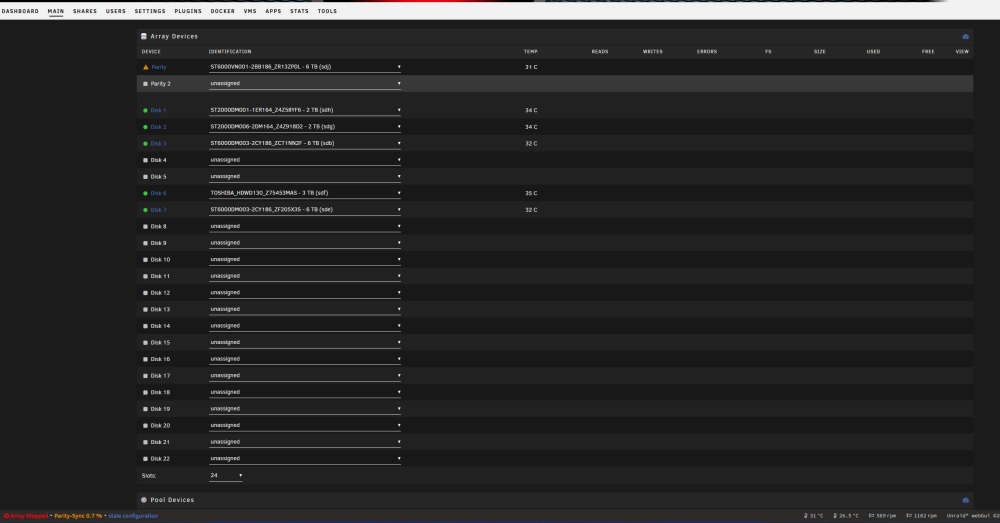Open the VMs tab
Image resolution: width=1000 pixels, height=523 pixels.
pos(250,11)
